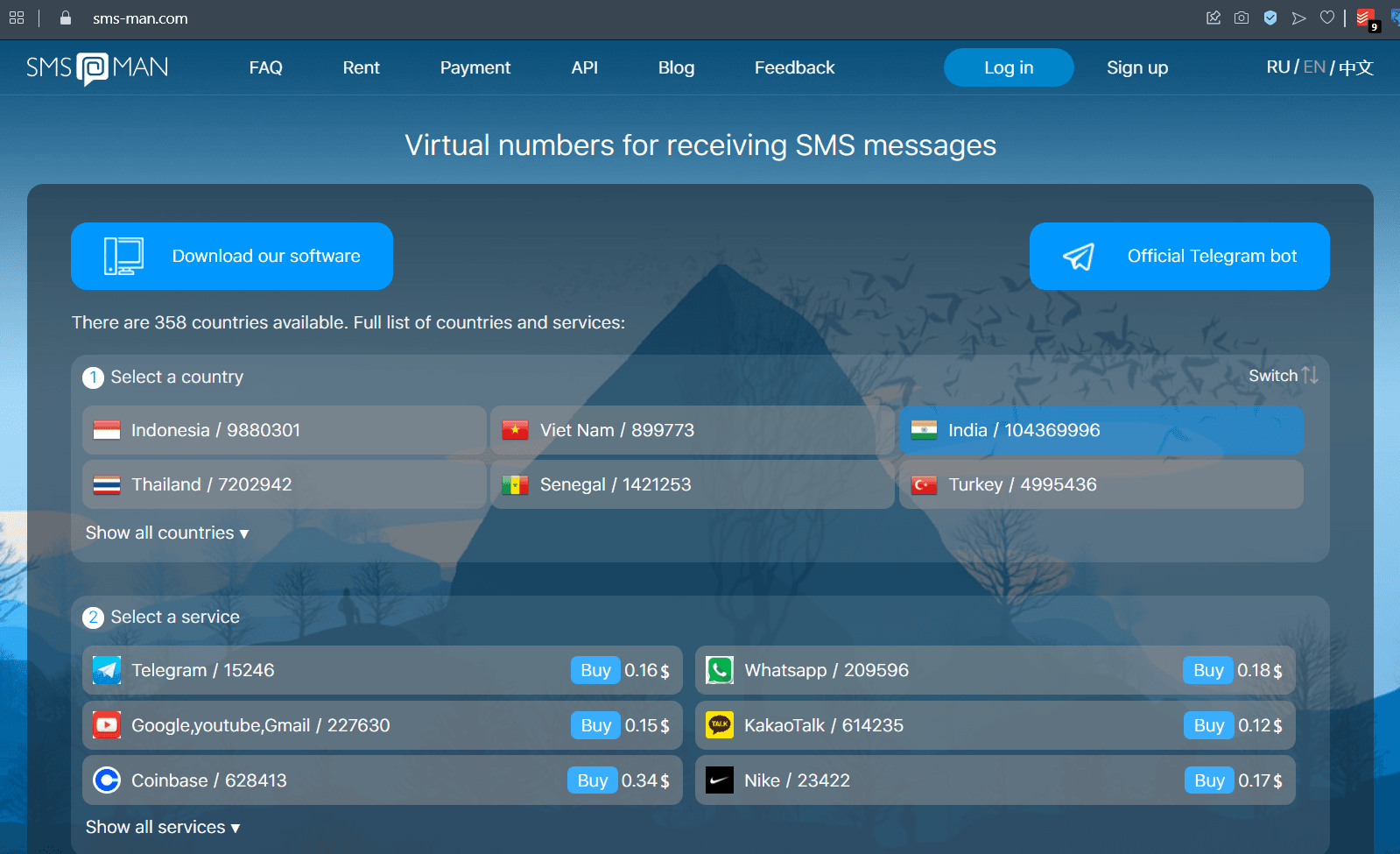Click Download our software button

pos(232,256)
